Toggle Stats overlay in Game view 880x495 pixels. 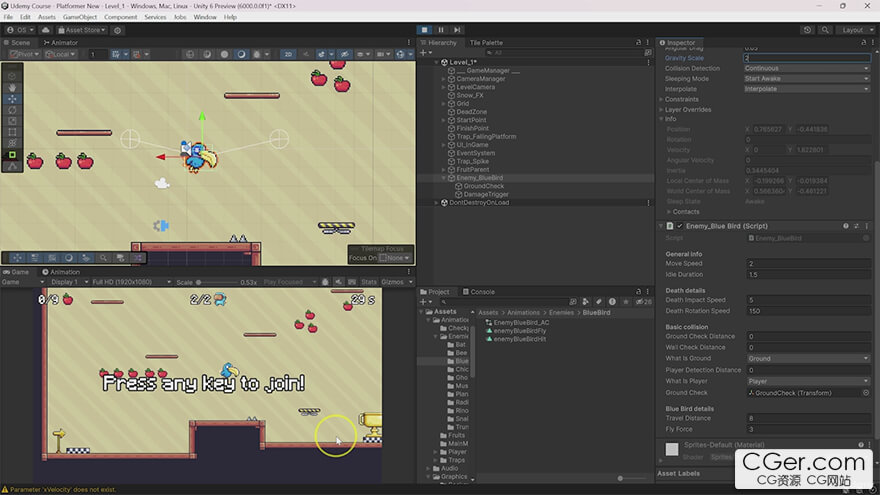click(369, 282)
